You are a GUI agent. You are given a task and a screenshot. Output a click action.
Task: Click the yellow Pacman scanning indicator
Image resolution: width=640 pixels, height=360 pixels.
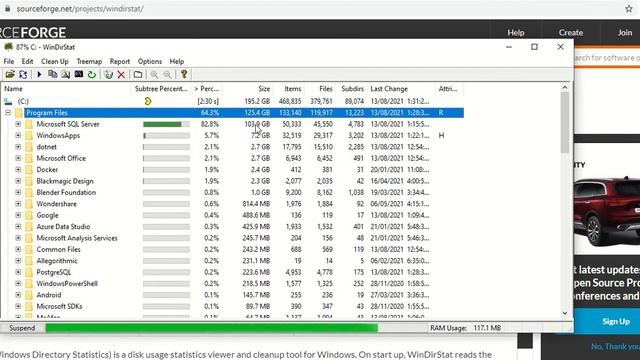(x=148, y=101)
